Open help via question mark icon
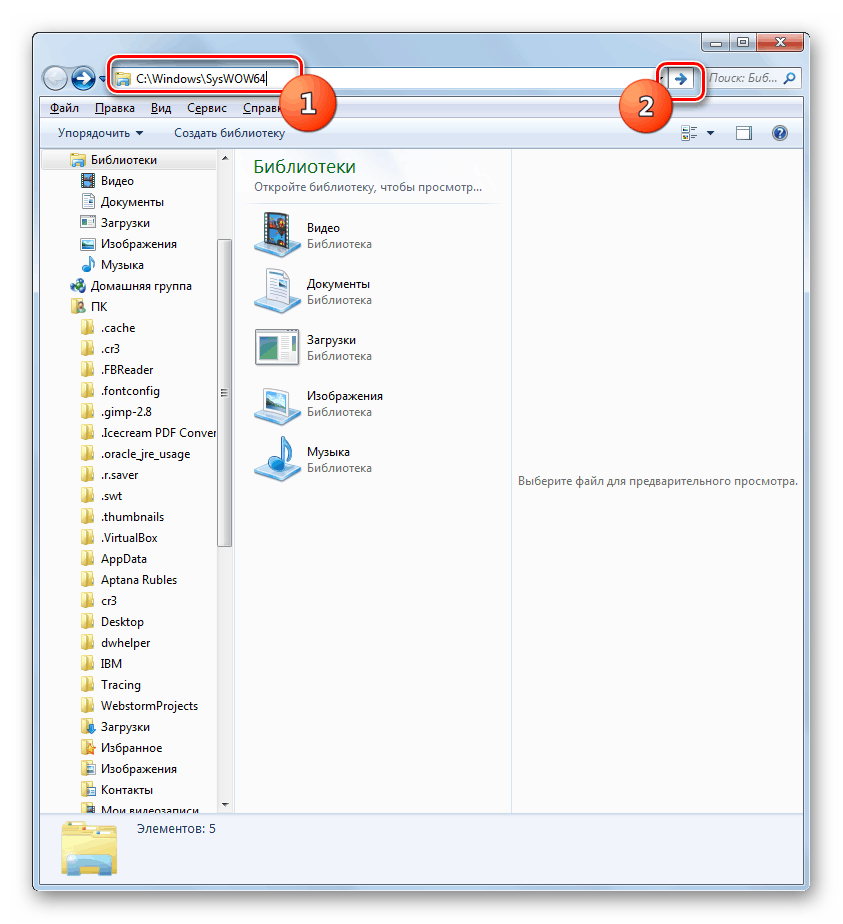The image size is (843, 924). coord(779,133)
